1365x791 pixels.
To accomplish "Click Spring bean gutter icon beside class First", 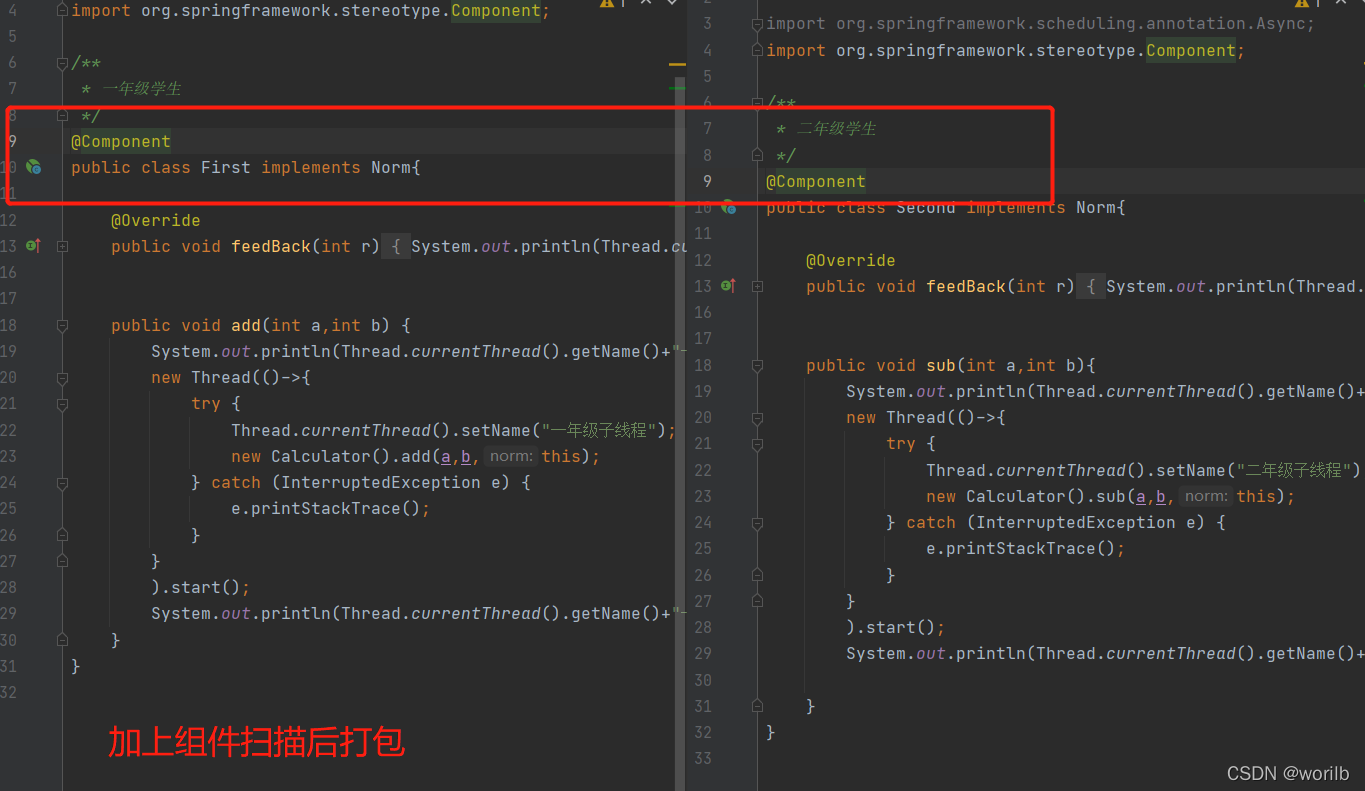I will point(33,167).
